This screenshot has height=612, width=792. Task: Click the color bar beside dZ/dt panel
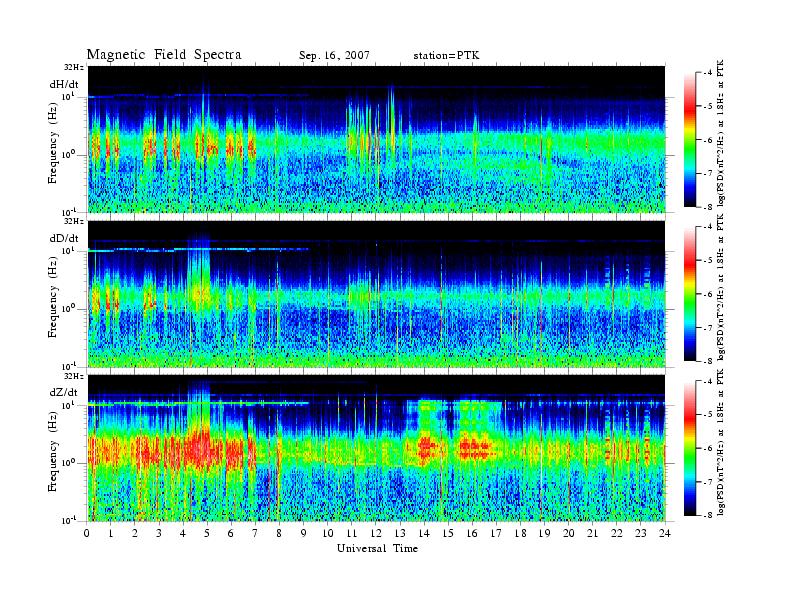689,447
